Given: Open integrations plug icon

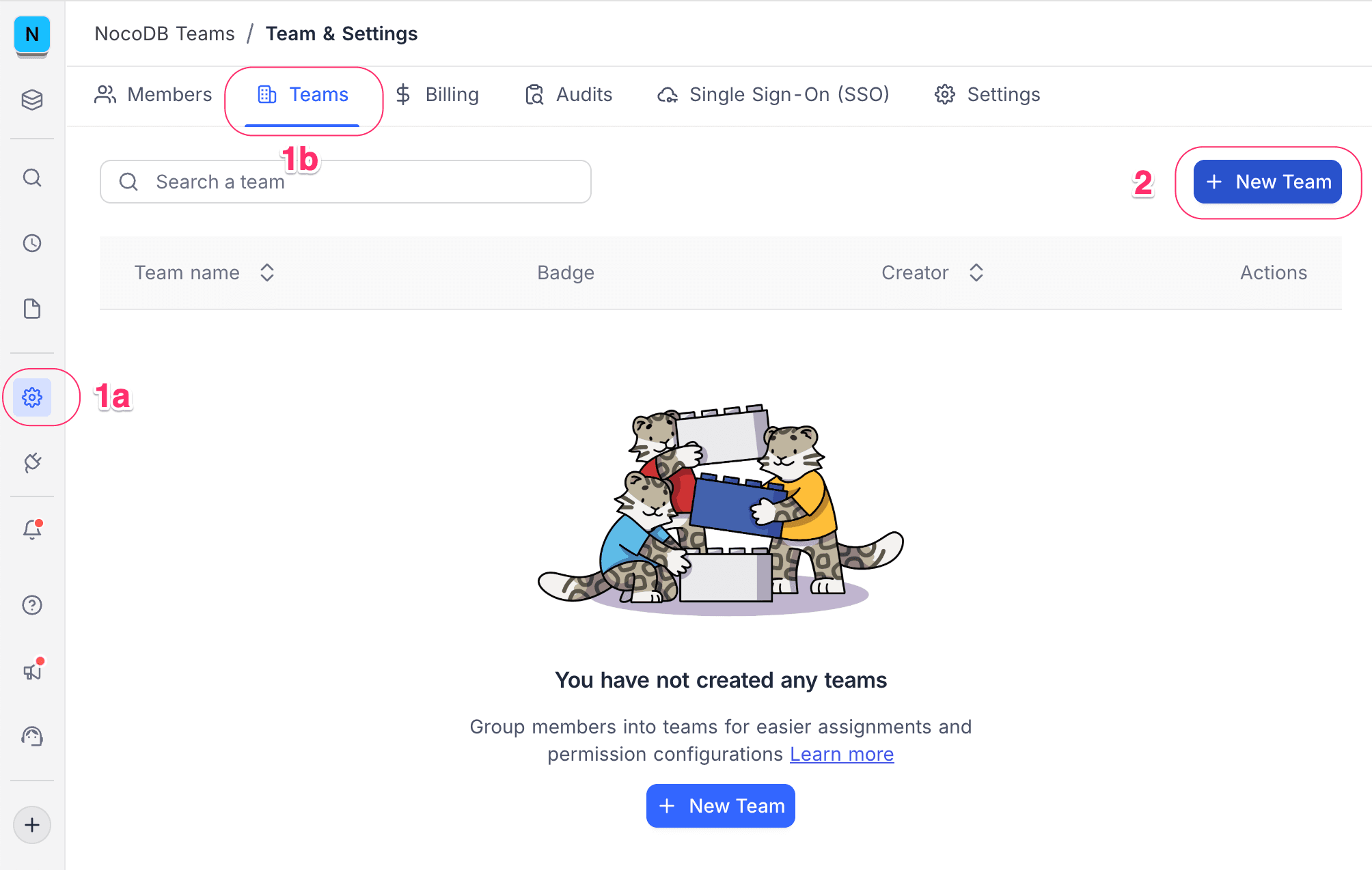Looking at the screenshot, I should (32, 462).
